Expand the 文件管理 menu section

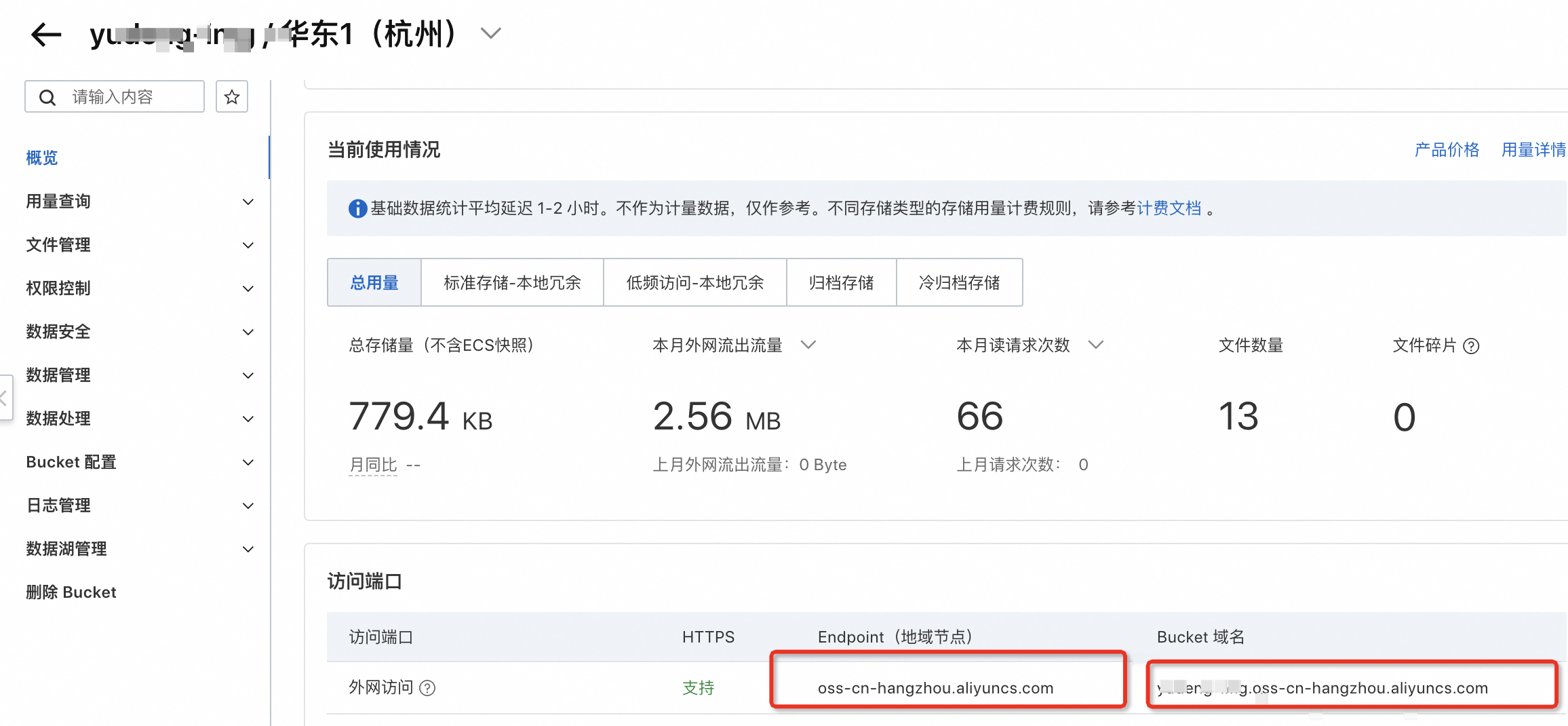[x=140, y=245]
